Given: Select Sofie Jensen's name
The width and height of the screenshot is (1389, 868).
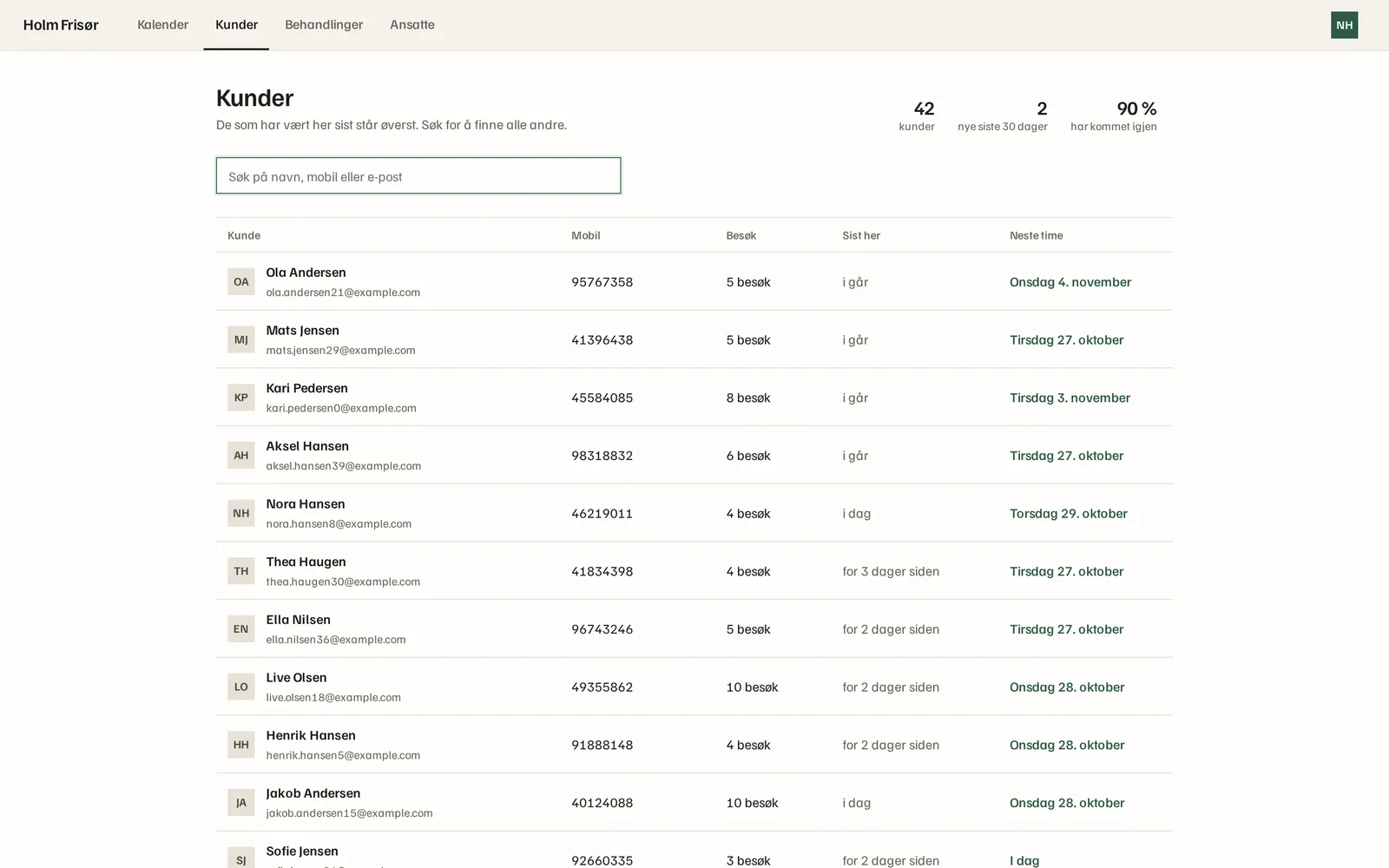Looking at the screenshot, I should (302, 851).
